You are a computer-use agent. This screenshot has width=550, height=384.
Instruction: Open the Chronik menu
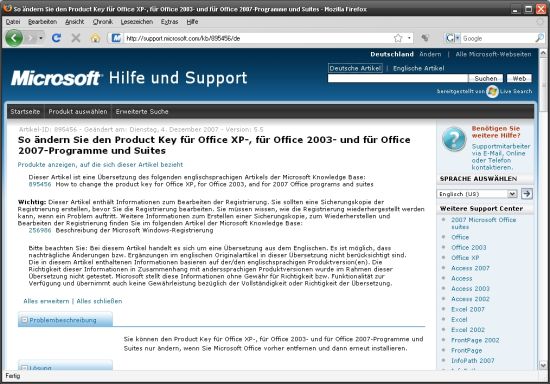[x=102, y=22]
